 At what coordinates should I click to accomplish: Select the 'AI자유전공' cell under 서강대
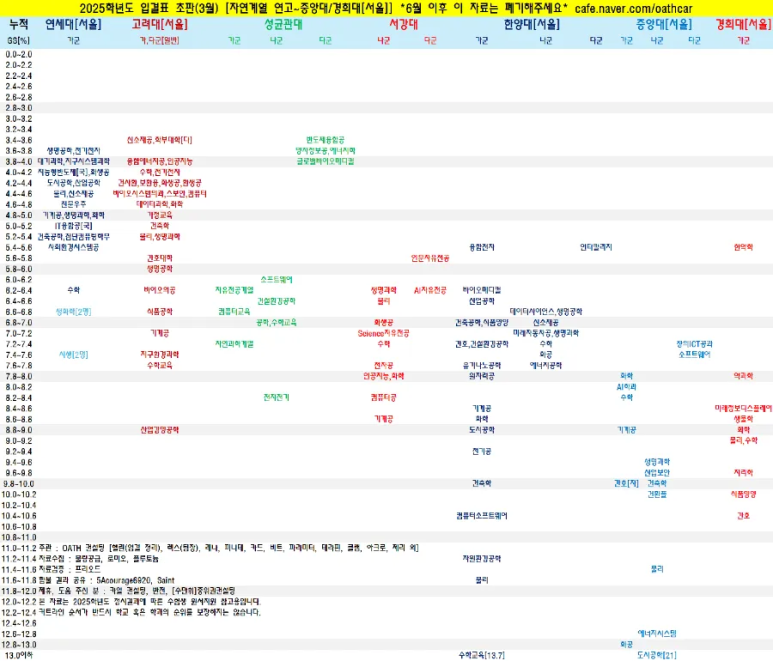tap(430, 290)
